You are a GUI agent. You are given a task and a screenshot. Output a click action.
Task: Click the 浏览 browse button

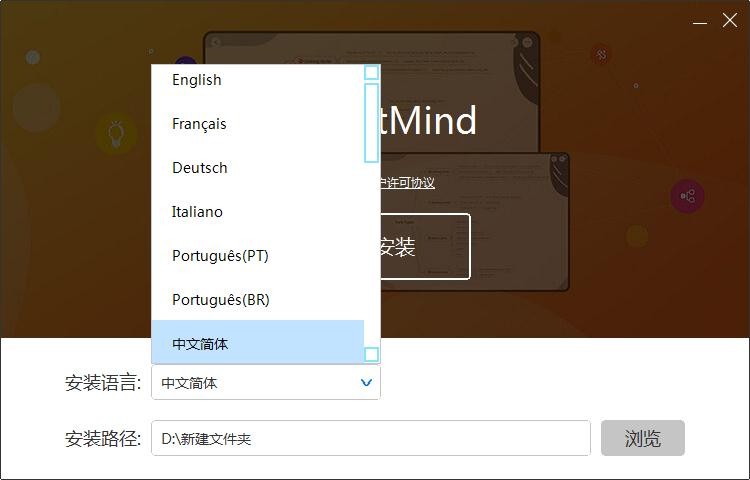tap(642, 438)
